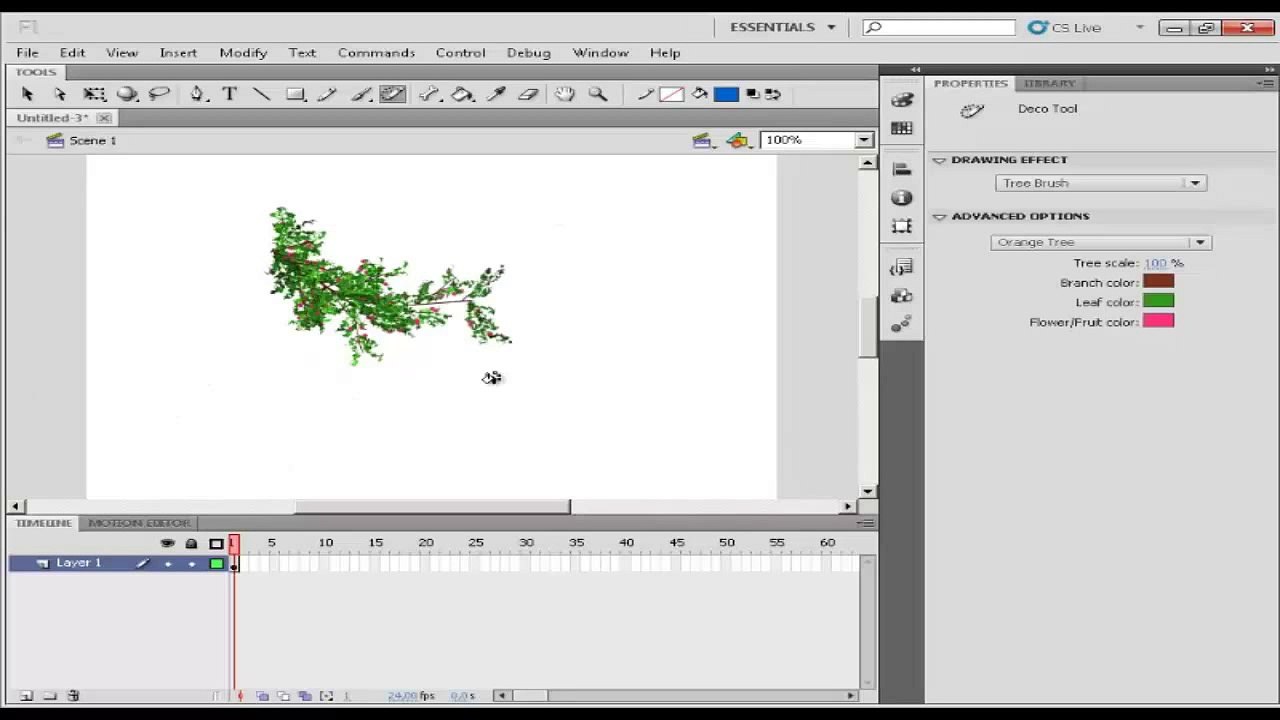Toggle Layer 1 green outline square

[x=216, y=564]
